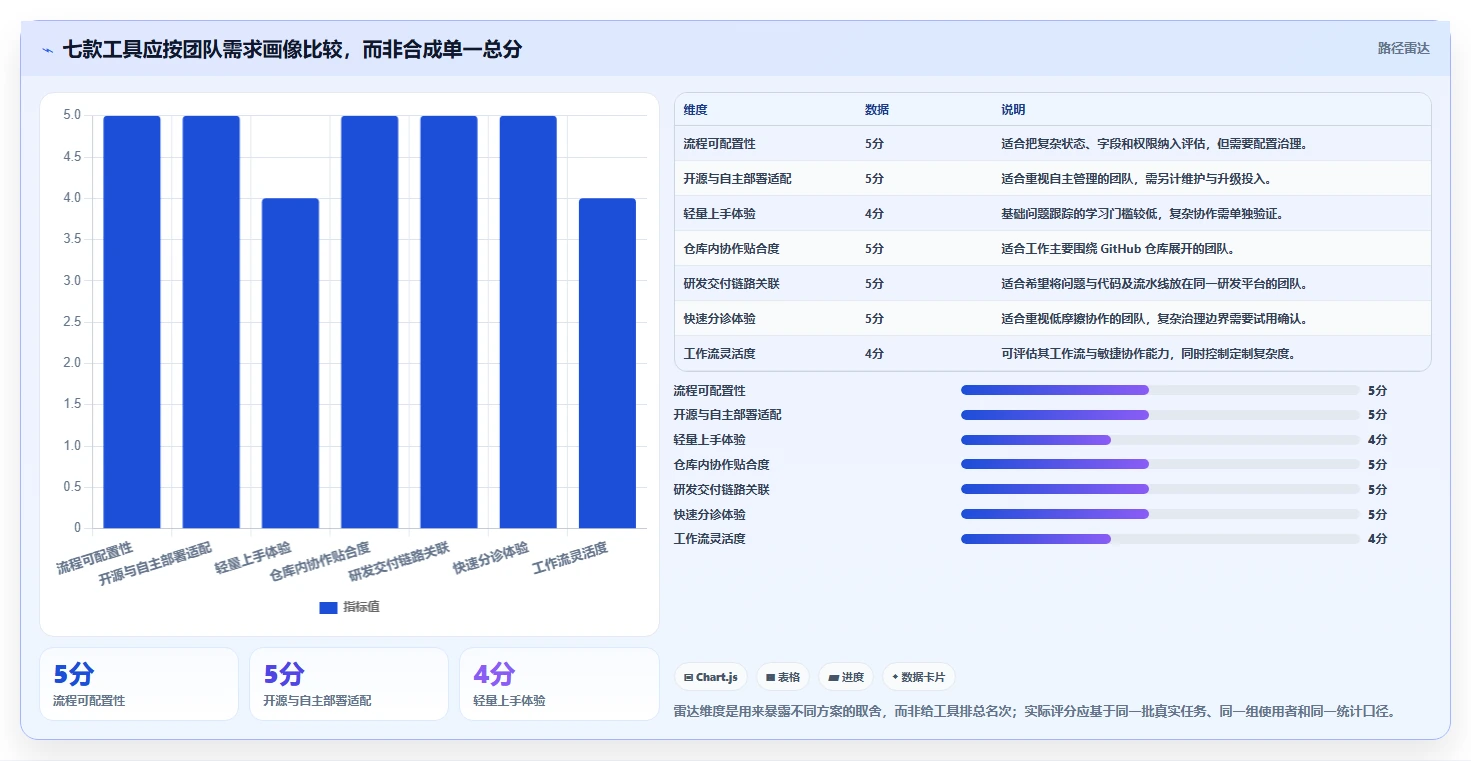1471x761 pixels.
Task: Click the 工作流灵活度 x-axis label under chart
Action: click(x=570, y=558)
